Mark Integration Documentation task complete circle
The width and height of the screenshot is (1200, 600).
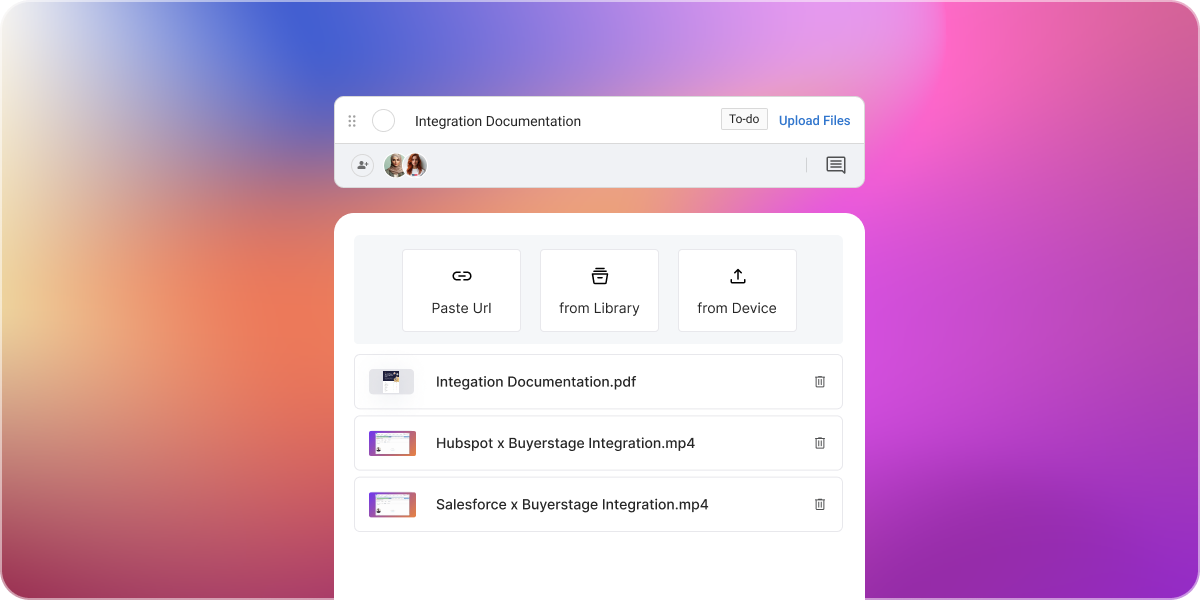383,121
